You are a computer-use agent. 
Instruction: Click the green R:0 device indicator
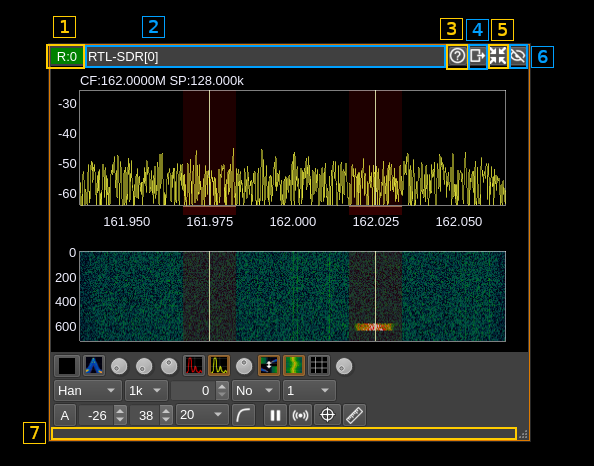pyautogui.click(x=66, y=56)
